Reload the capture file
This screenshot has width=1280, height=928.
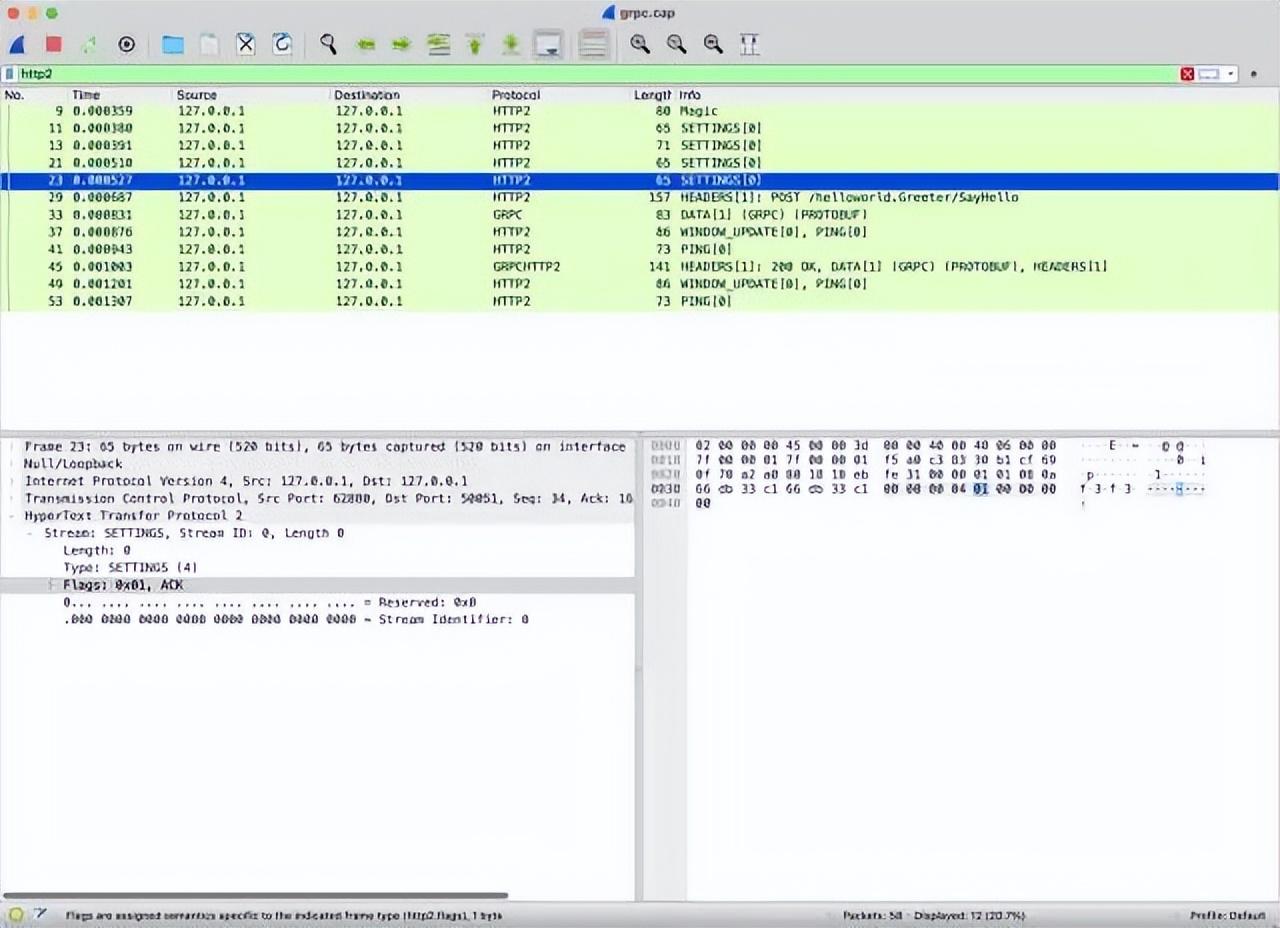(x=282, y=44)
